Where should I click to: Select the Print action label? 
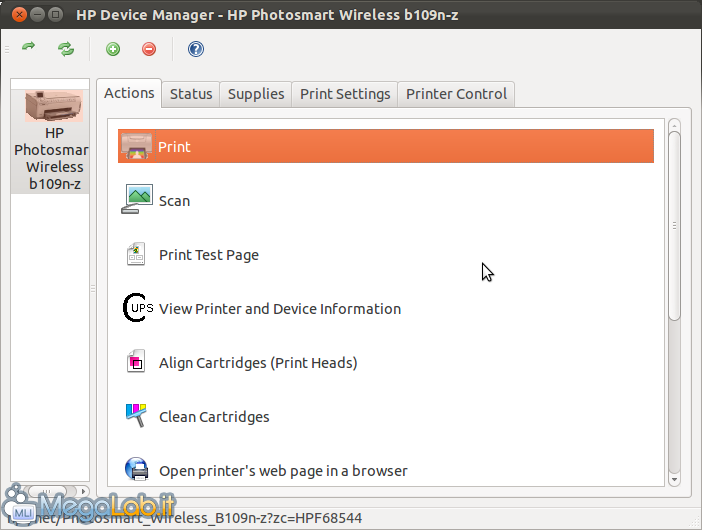point(174,147)
